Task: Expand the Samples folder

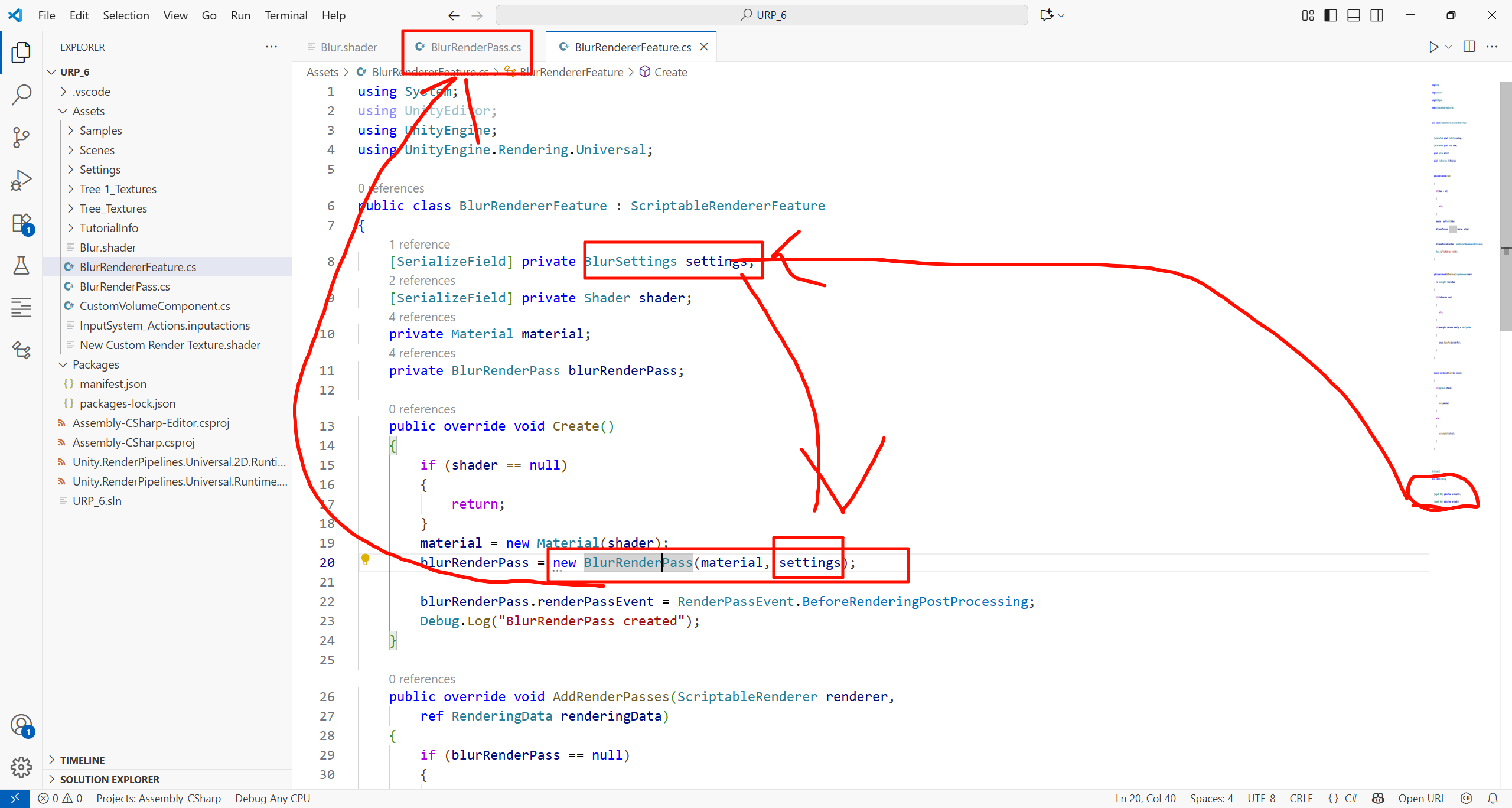Action: click(71, 131)
